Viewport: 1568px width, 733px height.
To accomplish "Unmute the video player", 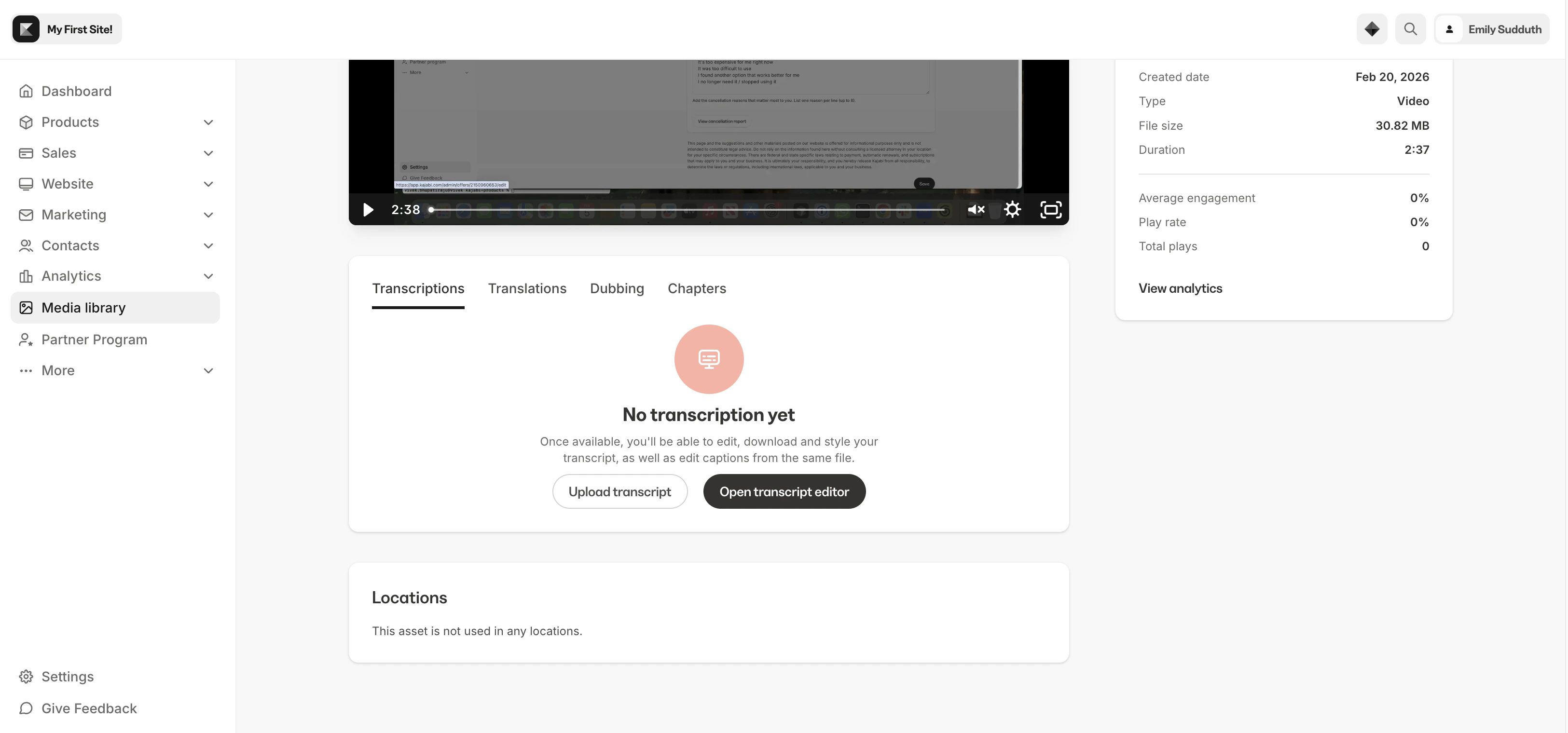I will tap(976, 209).
